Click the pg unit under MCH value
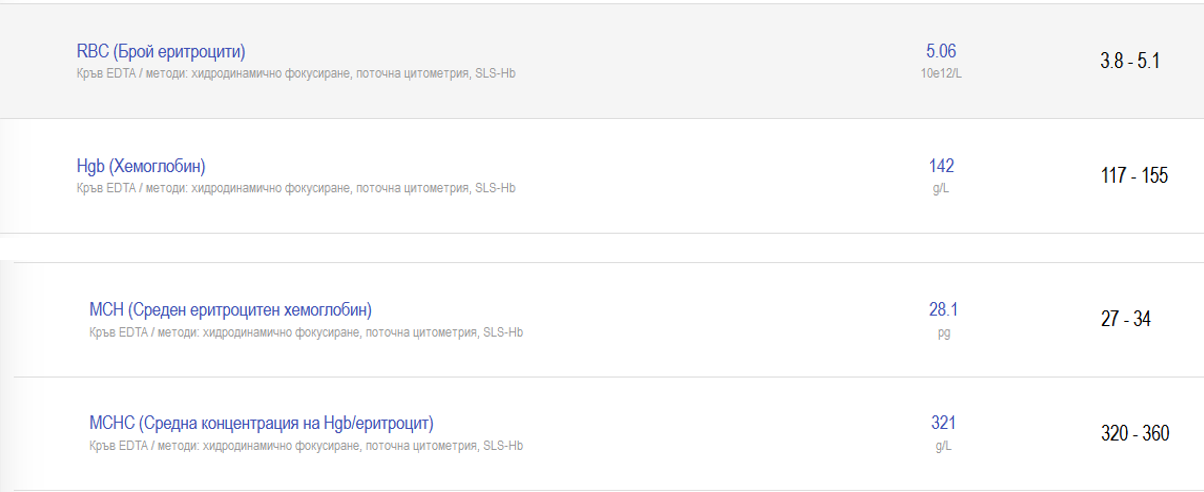Screen dimensions: 1204x492 (943, 333)
